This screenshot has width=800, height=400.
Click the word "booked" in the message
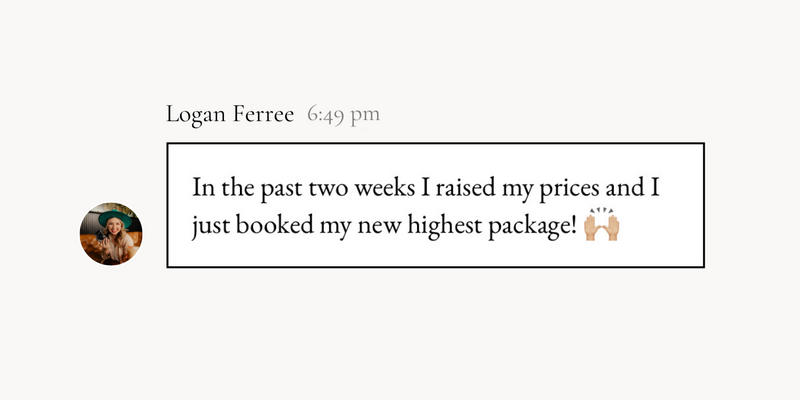pyautogui.click(x=274, y=225)
